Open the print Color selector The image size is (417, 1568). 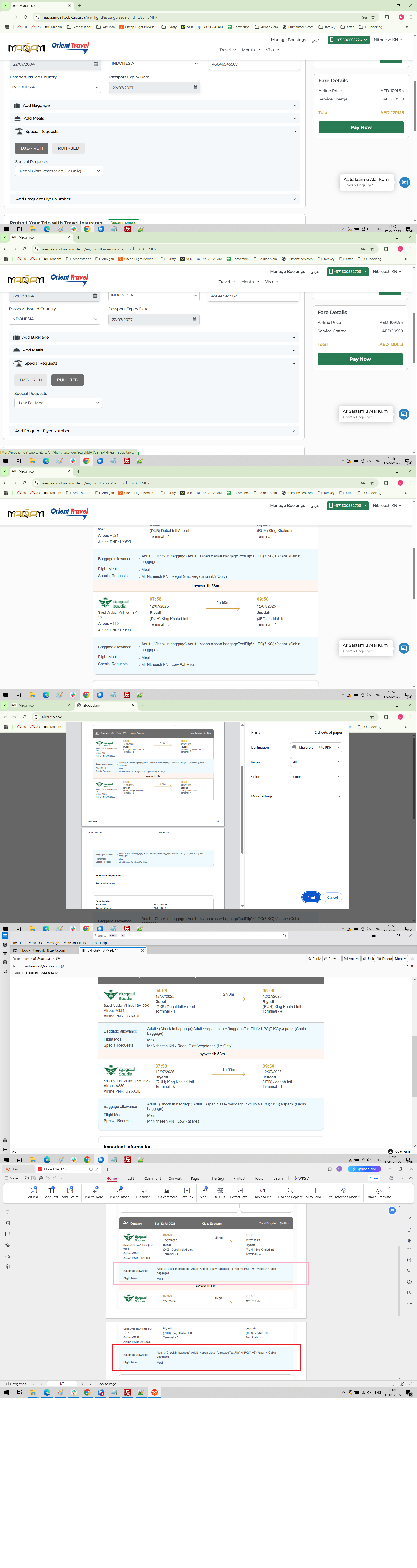pos(316,777)
